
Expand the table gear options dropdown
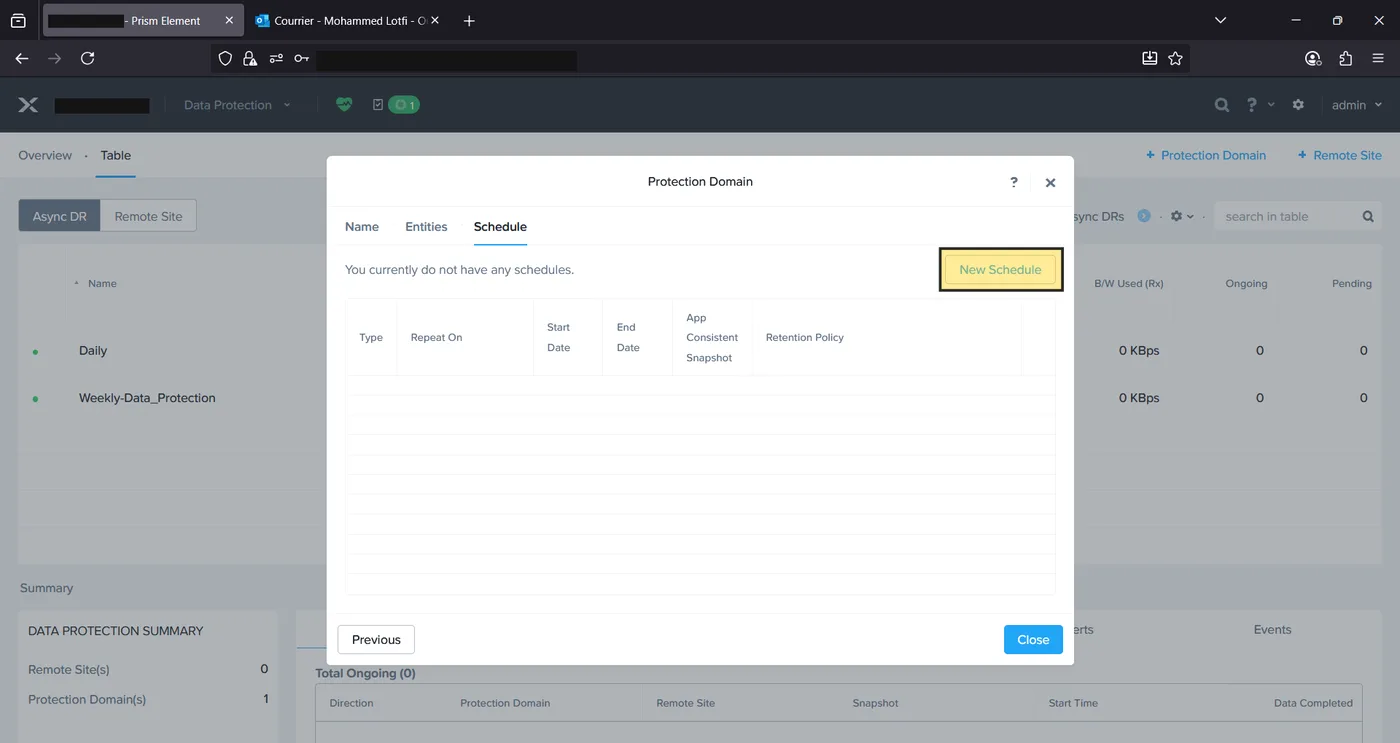[x=1182, y=216]
